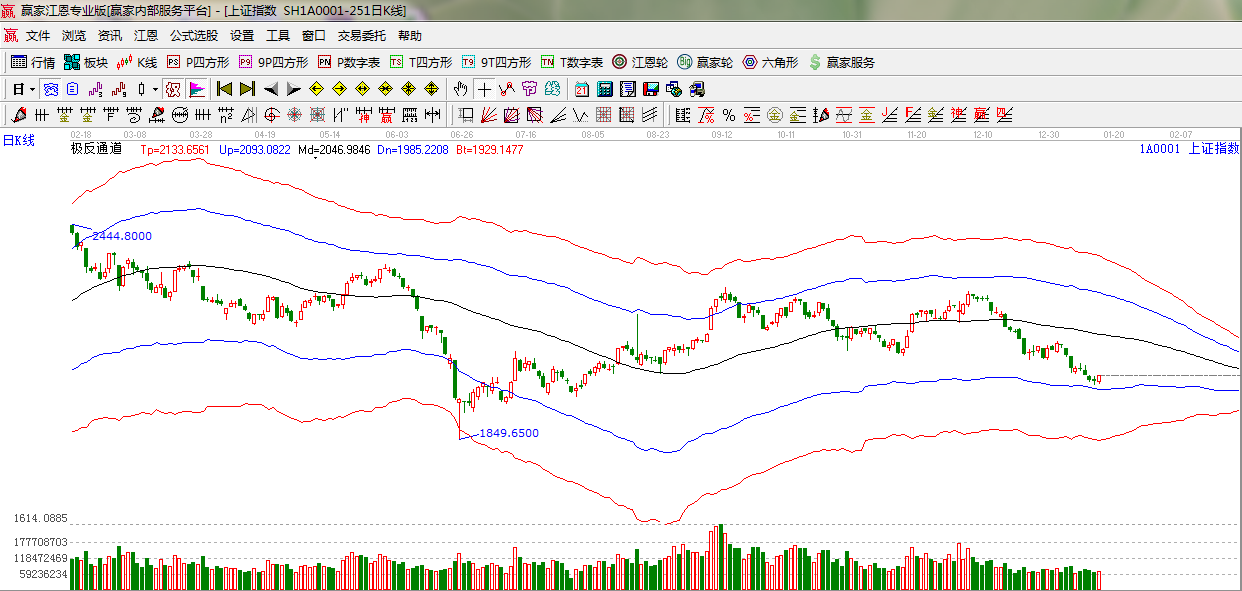The width and height of the screenshot is (1242, 591).
Task: Jump to first bar arrow icon
Action: coord(224,89)
